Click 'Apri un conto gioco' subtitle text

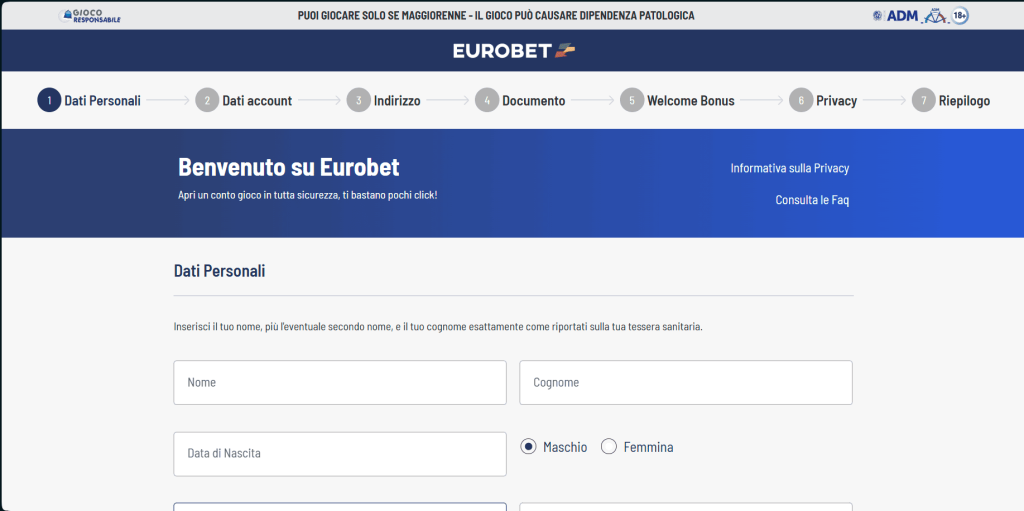click(308, 195)
